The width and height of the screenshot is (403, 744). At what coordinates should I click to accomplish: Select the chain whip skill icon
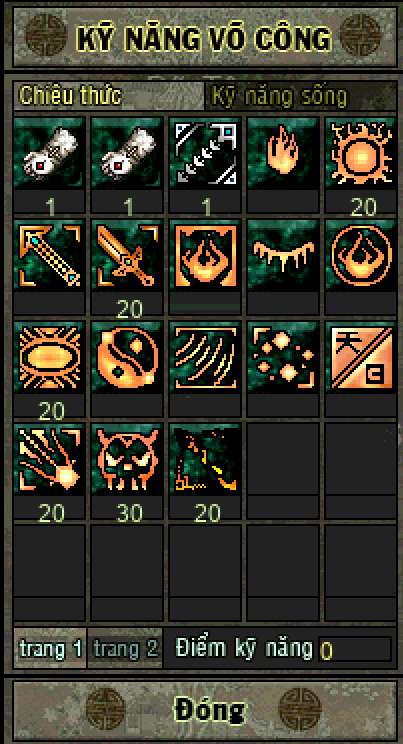[205, 153]
